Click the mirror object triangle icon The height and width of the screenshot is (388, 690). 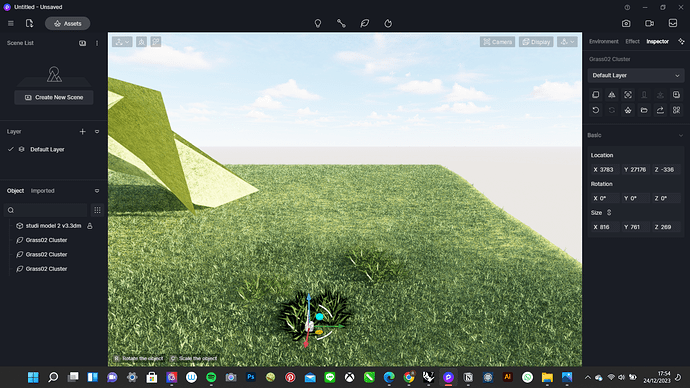pyautogui.click(x=612, y=95)
